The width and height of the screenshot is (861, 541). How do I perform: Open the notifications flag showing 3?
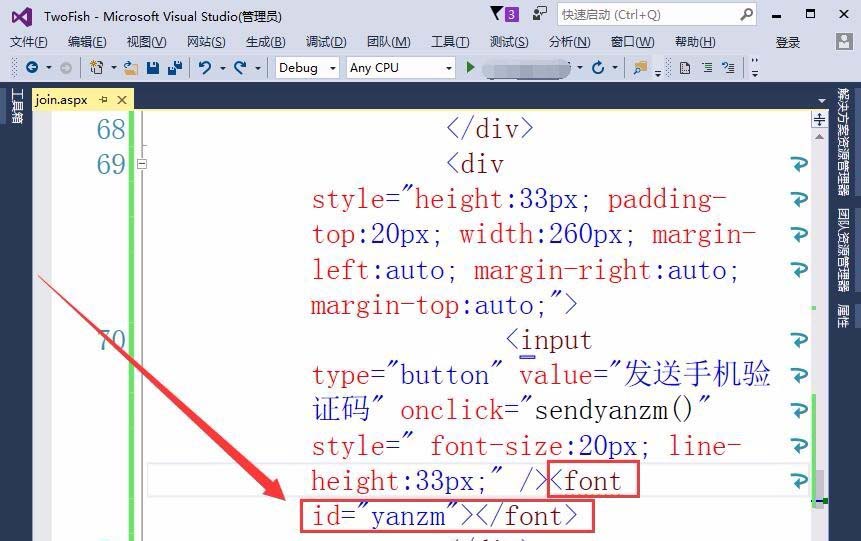click(504, 14)
